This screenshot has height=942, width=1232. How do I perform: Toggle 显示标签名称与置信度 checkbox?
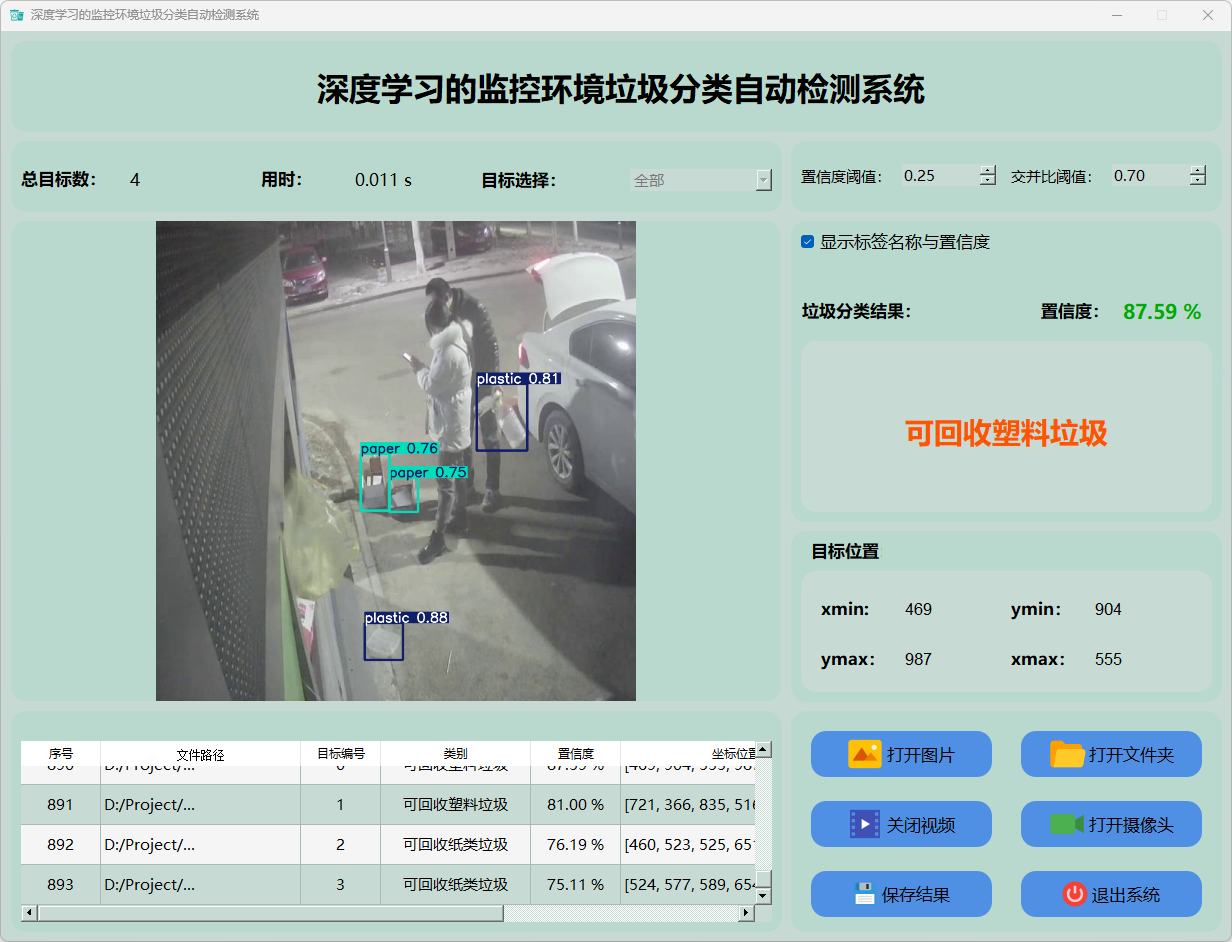[808, 242]
